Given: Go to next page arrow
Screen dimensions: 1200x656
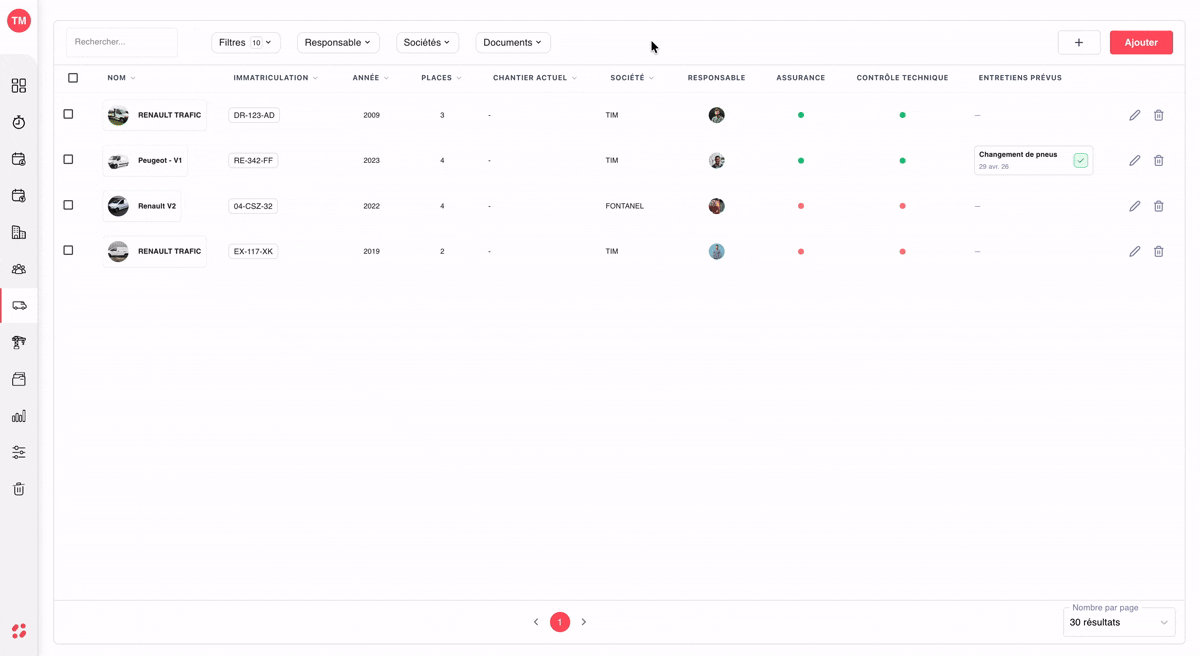Looking at the screenshot, I should pos(584,622).
